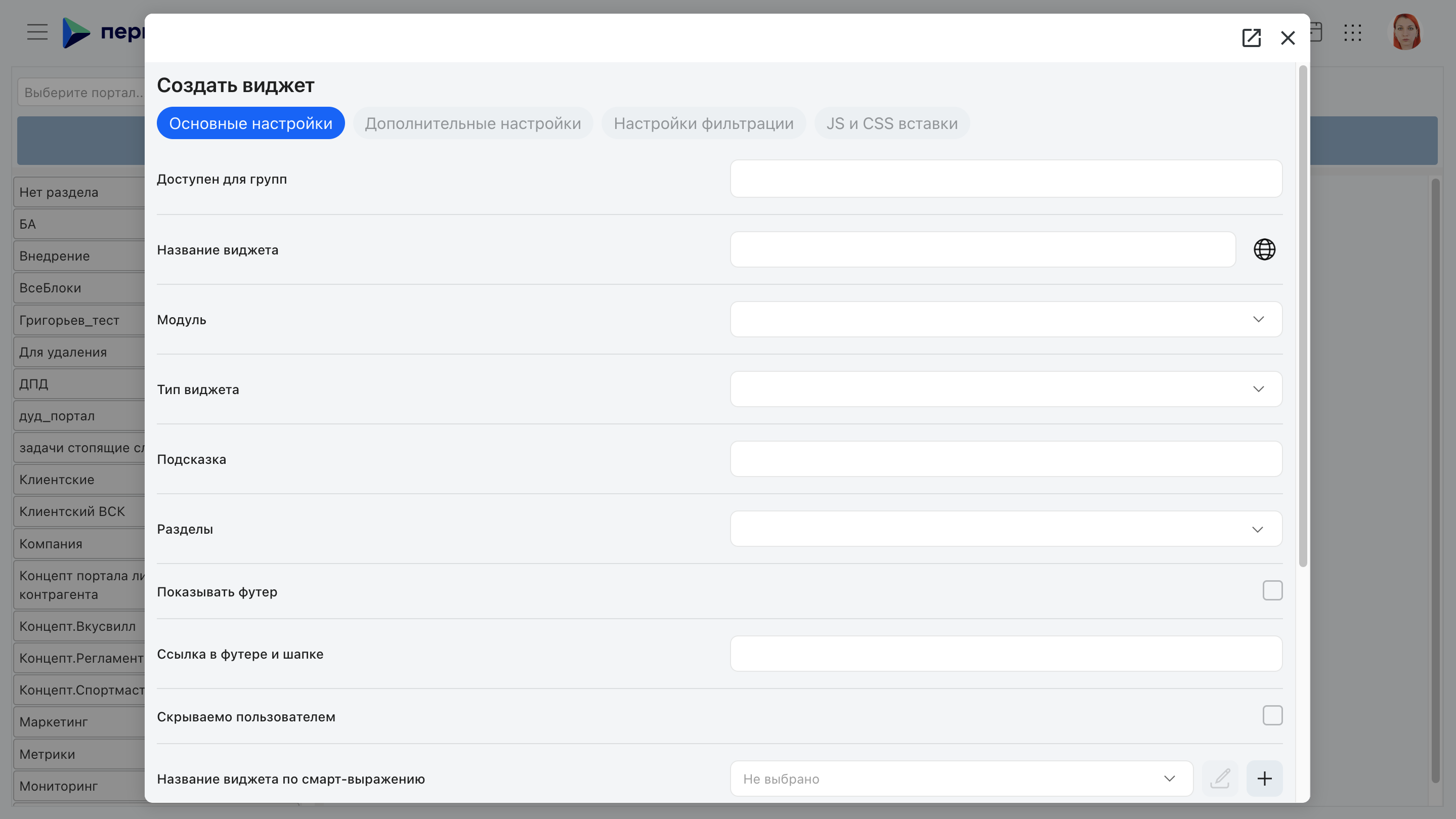Select Метрики section in sidebar

click(79, 754)
